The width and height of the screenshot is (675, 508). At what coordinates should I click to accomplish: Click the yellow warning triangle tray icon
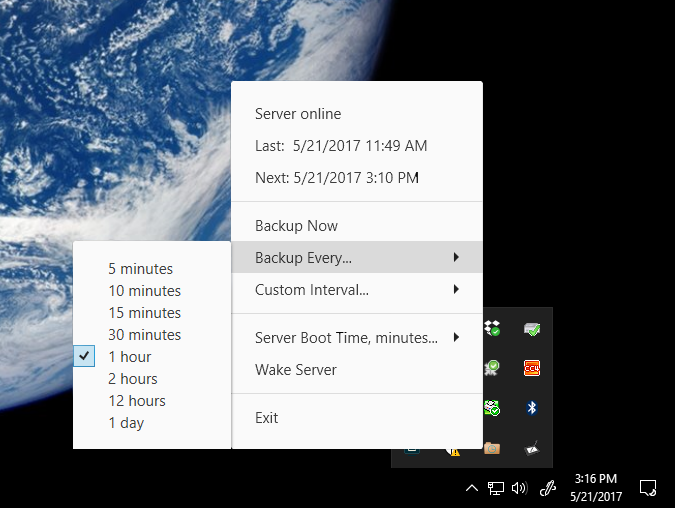click(x=453, y=451)
